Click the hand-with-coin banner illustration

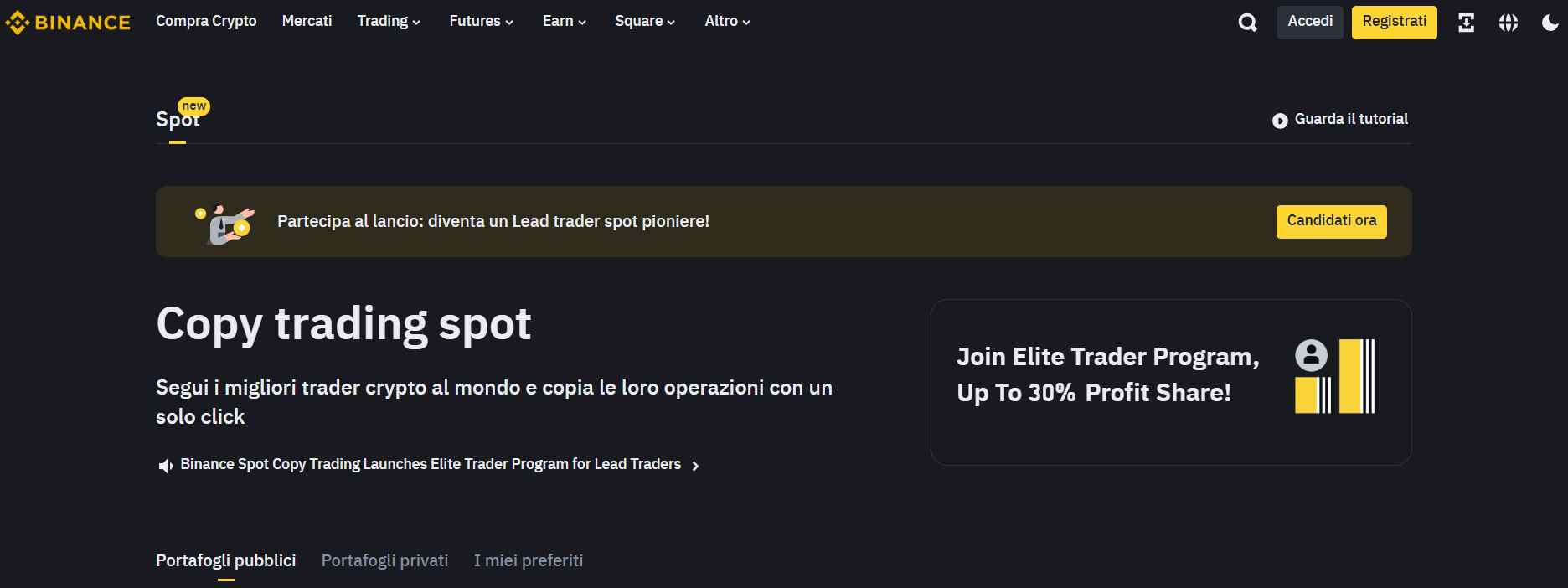coord(224,221)
